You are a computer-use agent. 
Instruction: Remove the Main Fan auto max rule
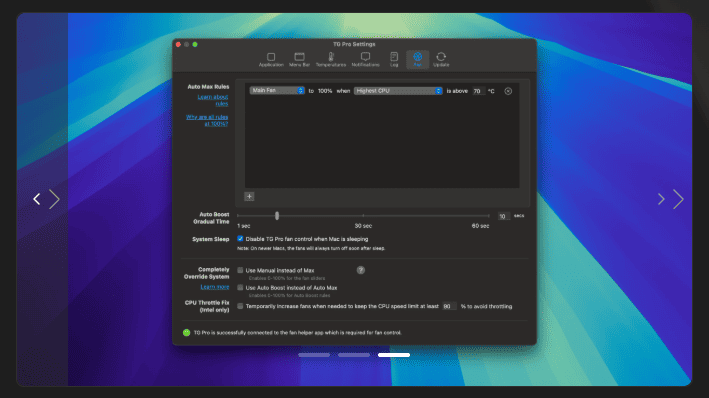(x=508, y=91)
